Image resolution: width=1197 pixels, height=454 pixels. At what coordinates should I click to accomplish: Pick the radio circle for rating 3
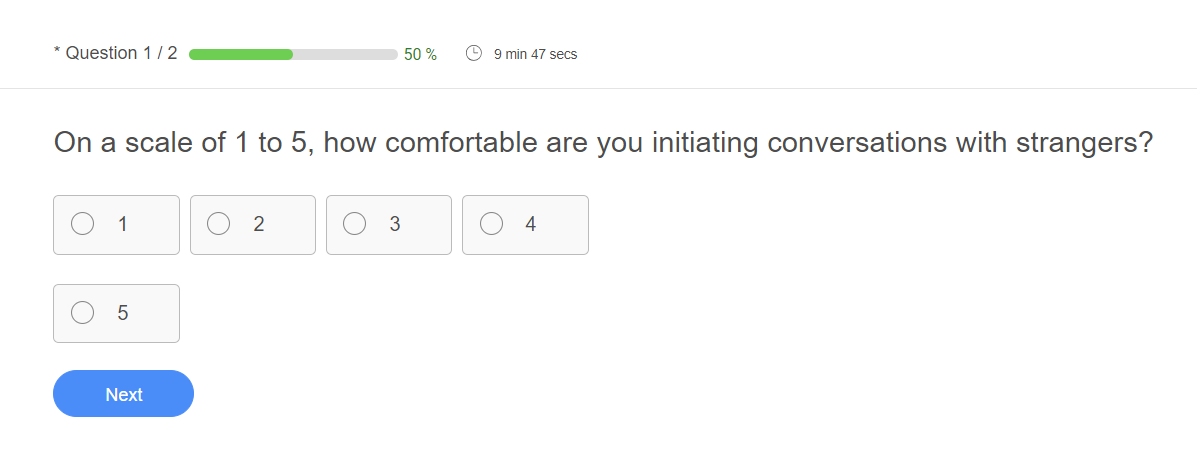355,225
